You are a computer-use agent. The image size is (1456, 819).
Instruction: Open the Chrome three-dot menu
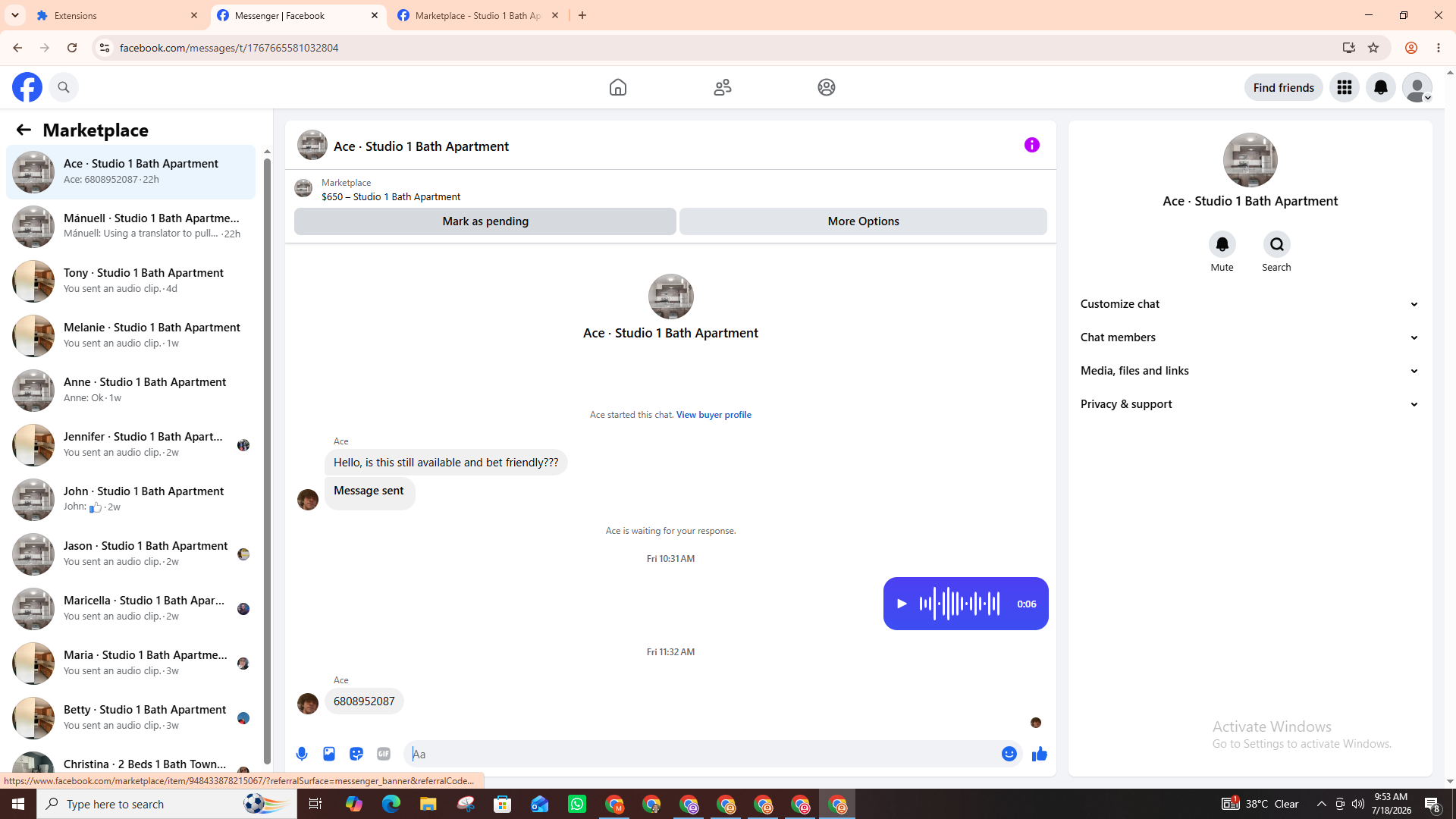(x=1439, y=48)
